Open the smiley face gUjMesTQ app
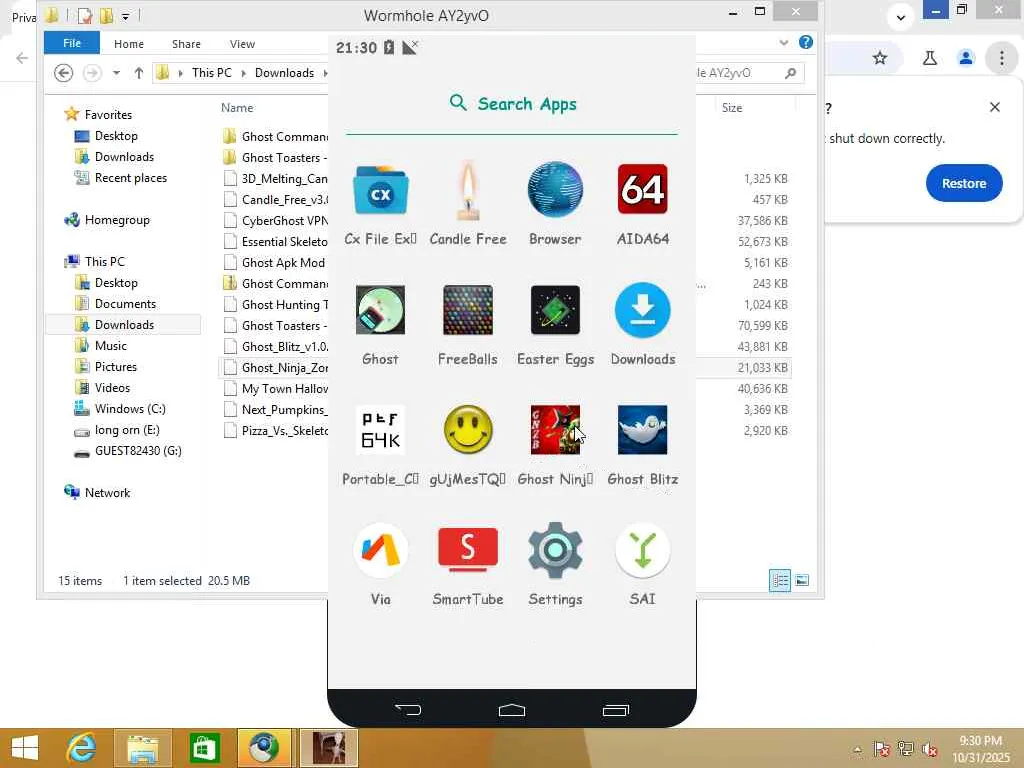Viewport: 1024px width, 768px height. (x=468, y=430)
